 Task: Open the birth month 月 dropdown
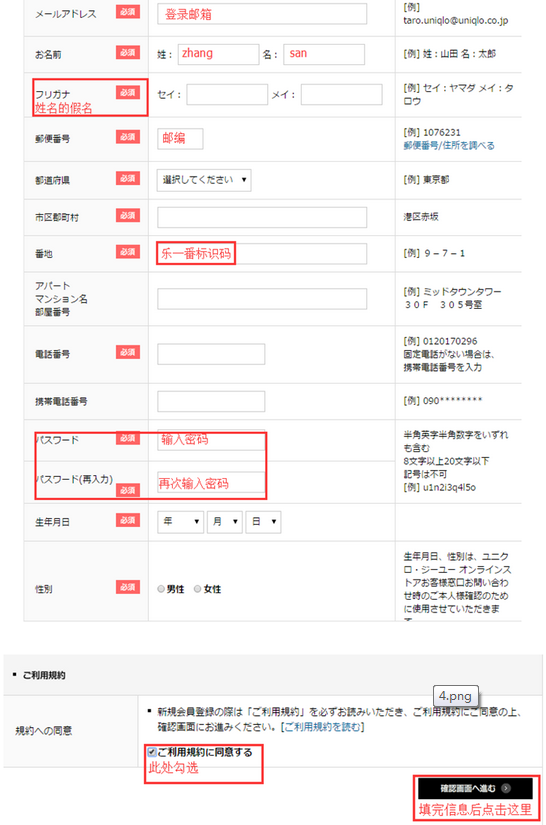click(225, 521)
